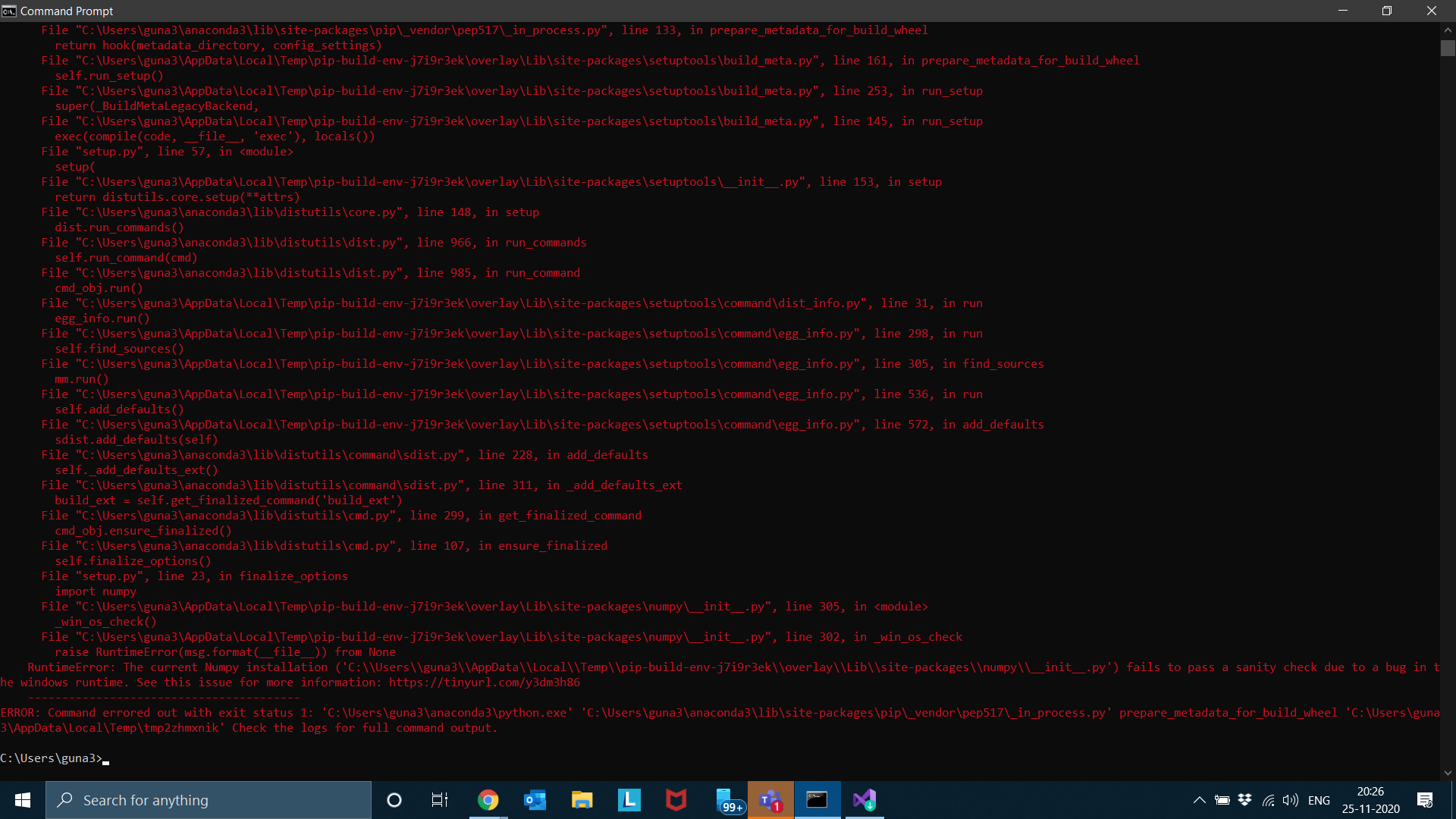Open Visual Studio from the taskbar

coord(864,800)
